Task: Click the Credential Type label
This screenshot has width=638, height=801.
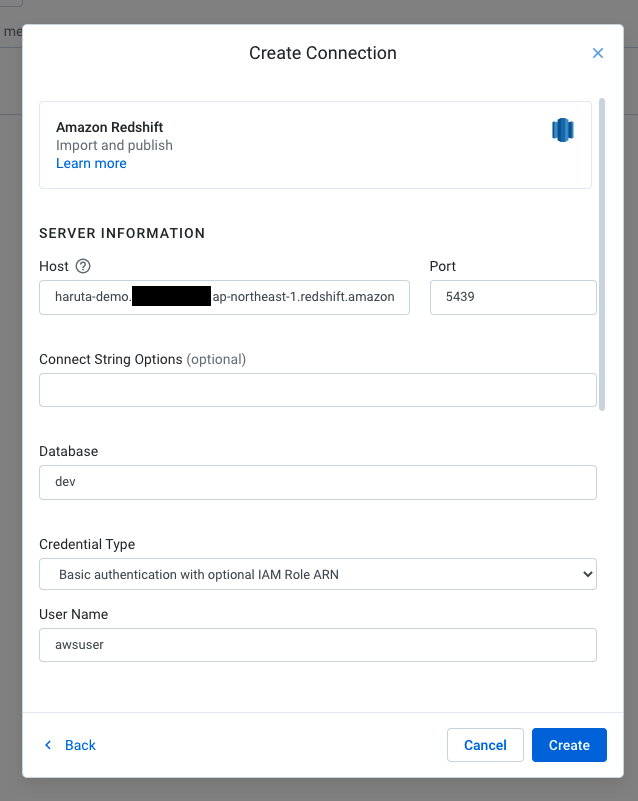Action: pyautogui.click(x=87, y=545)
